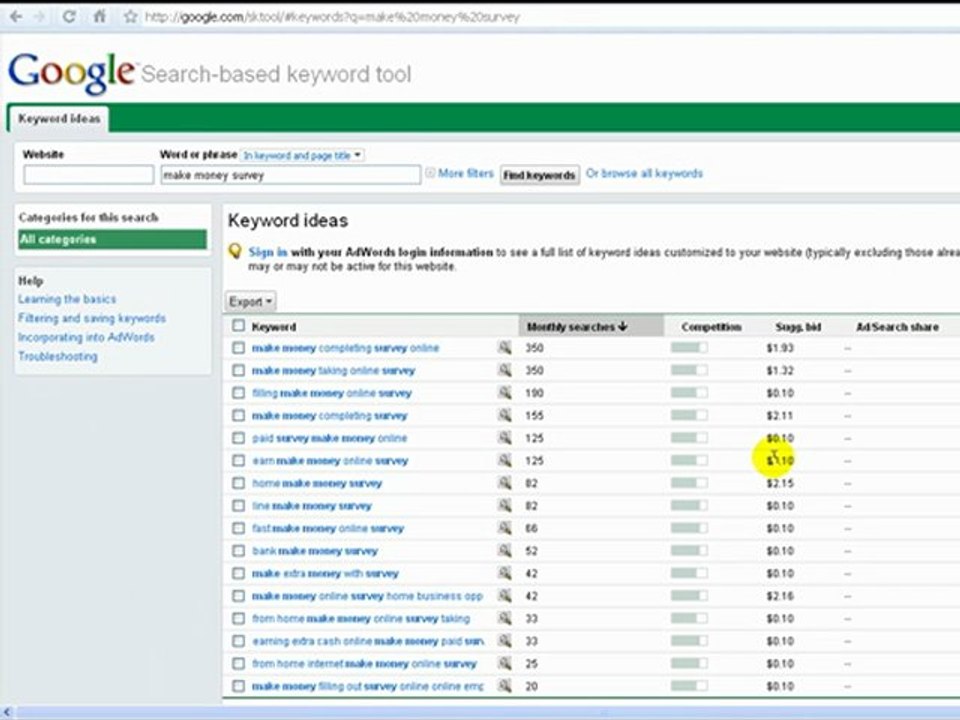This screenshot has height=720, width=960.
Task: Open the Export dropdown menu
Action: click(250, 302)
